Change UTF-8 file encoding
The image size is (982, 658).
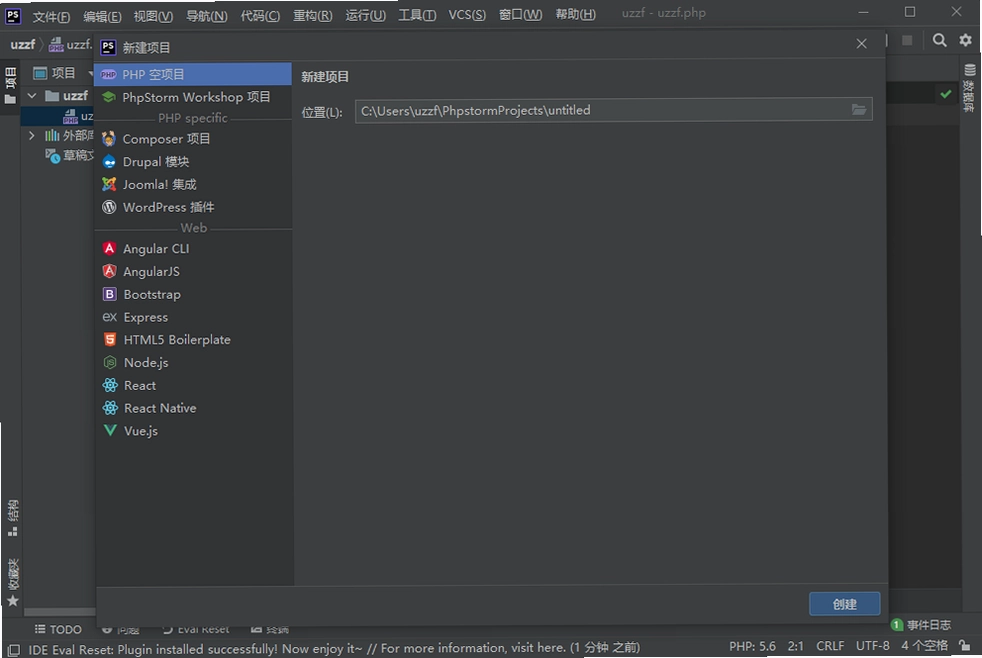872,645
